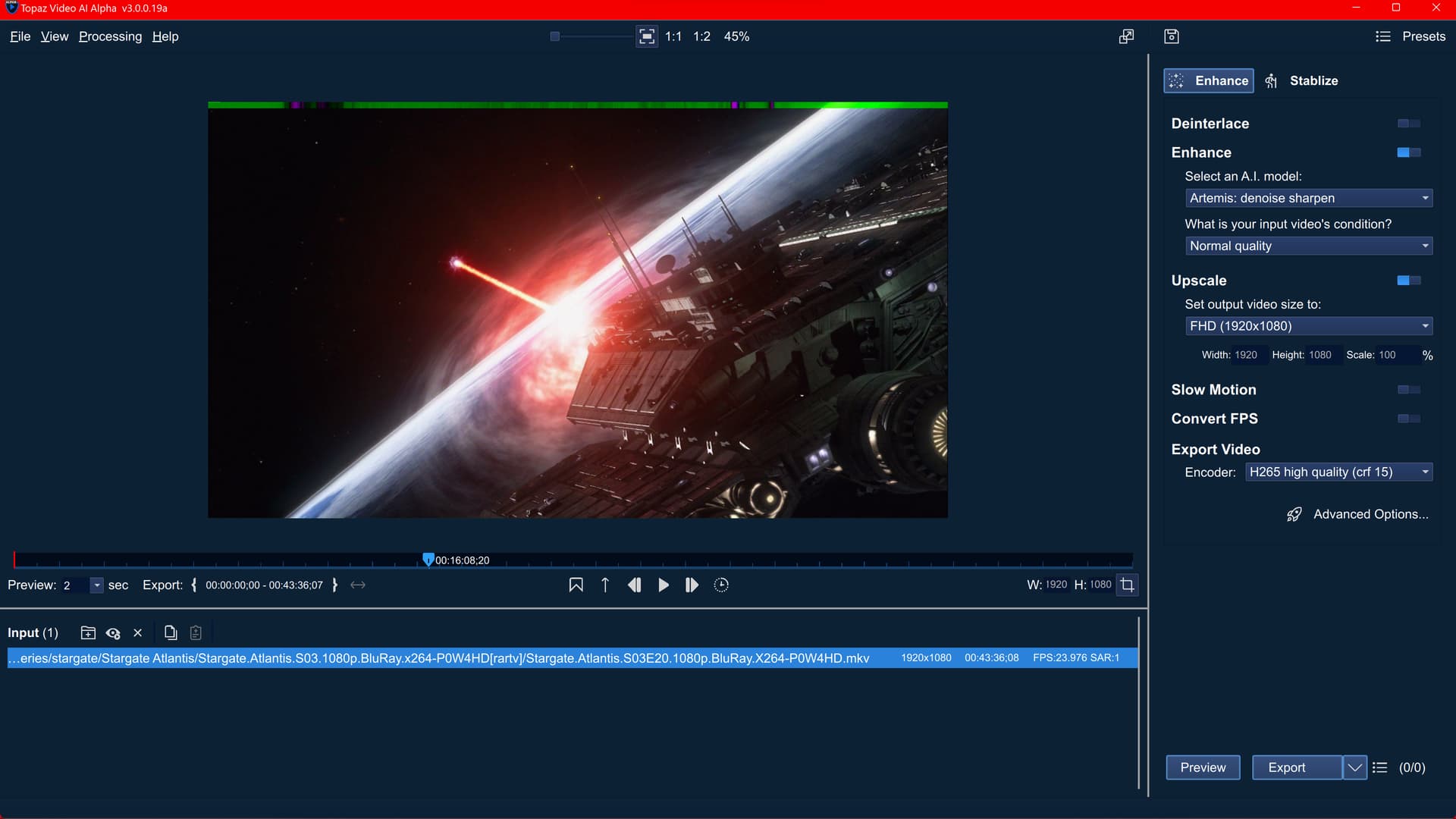Click the Preview button
The width and height of the screenshot is (1456, 819).
1203,767
